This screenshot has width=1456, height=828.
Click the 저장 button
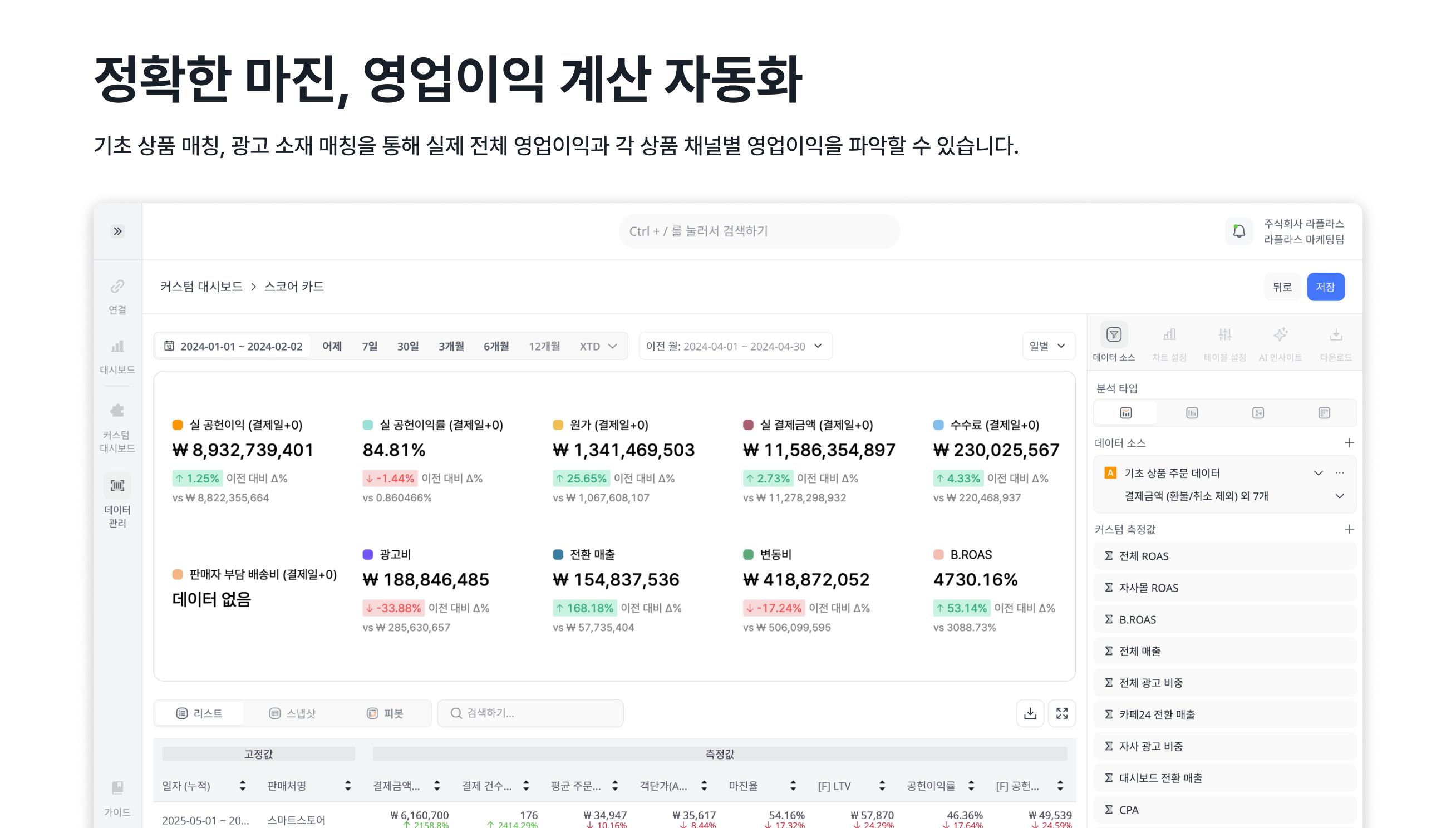coord(1326,287)
